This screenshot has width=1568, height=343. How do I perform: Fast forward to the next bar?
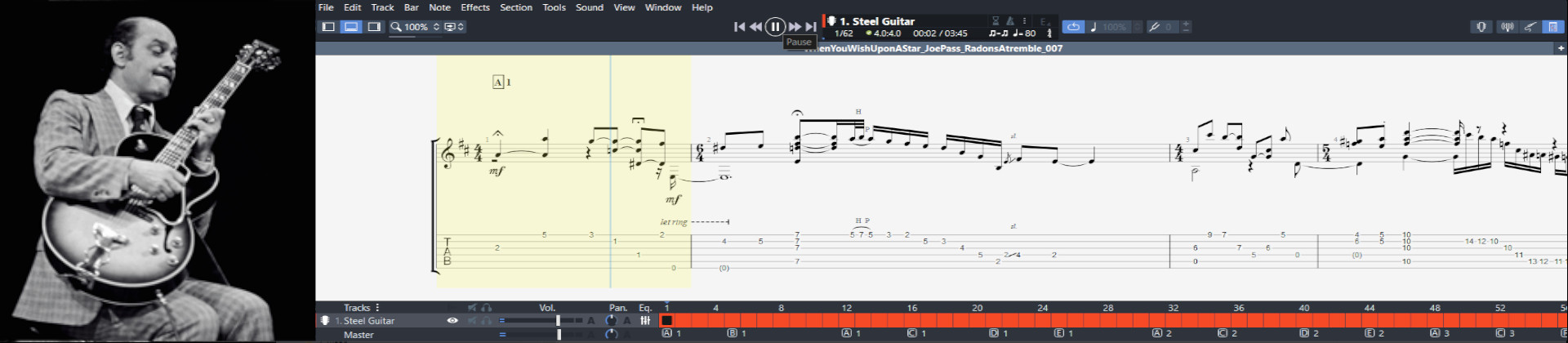tap(794, 27)
